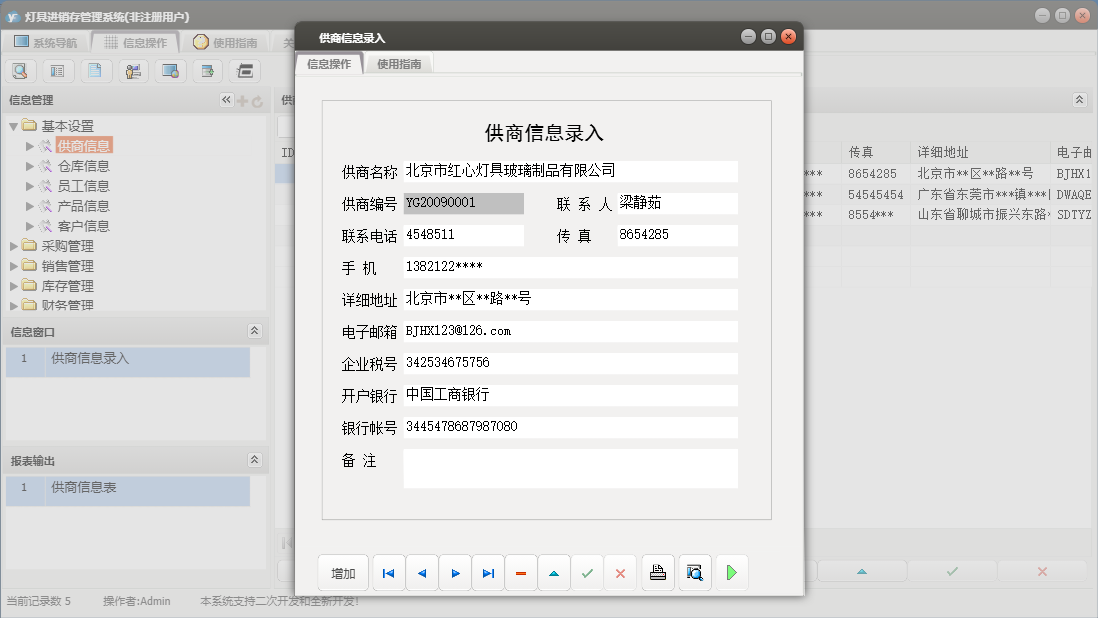The height and width of the screenshot is (618, 1098).
Task: Click inside the 备注 remarks field
Action: tap(570, 468)
